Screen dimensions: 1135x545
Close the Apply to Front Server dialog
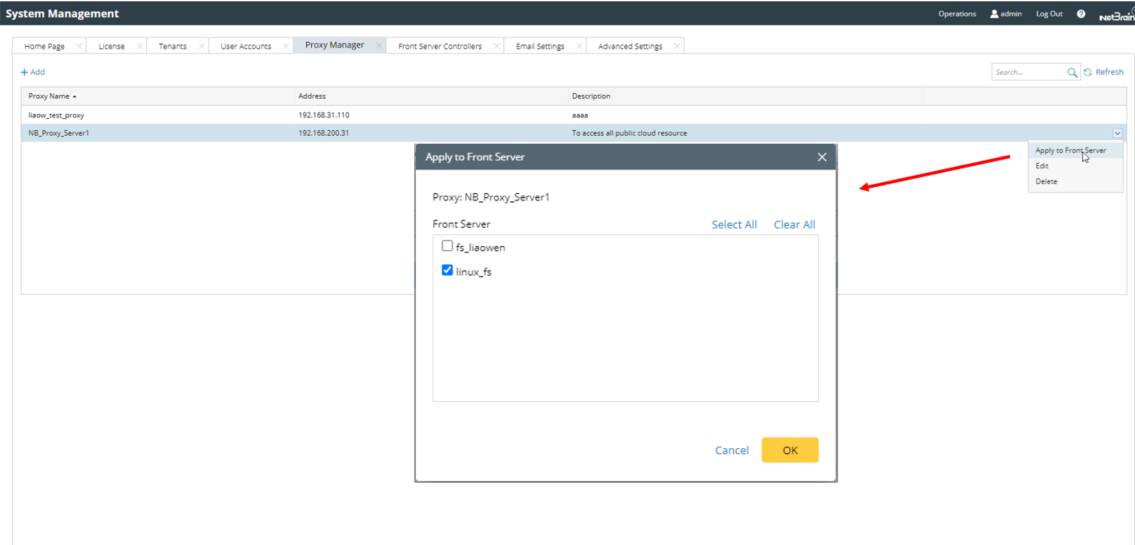[x=822, y=157]
